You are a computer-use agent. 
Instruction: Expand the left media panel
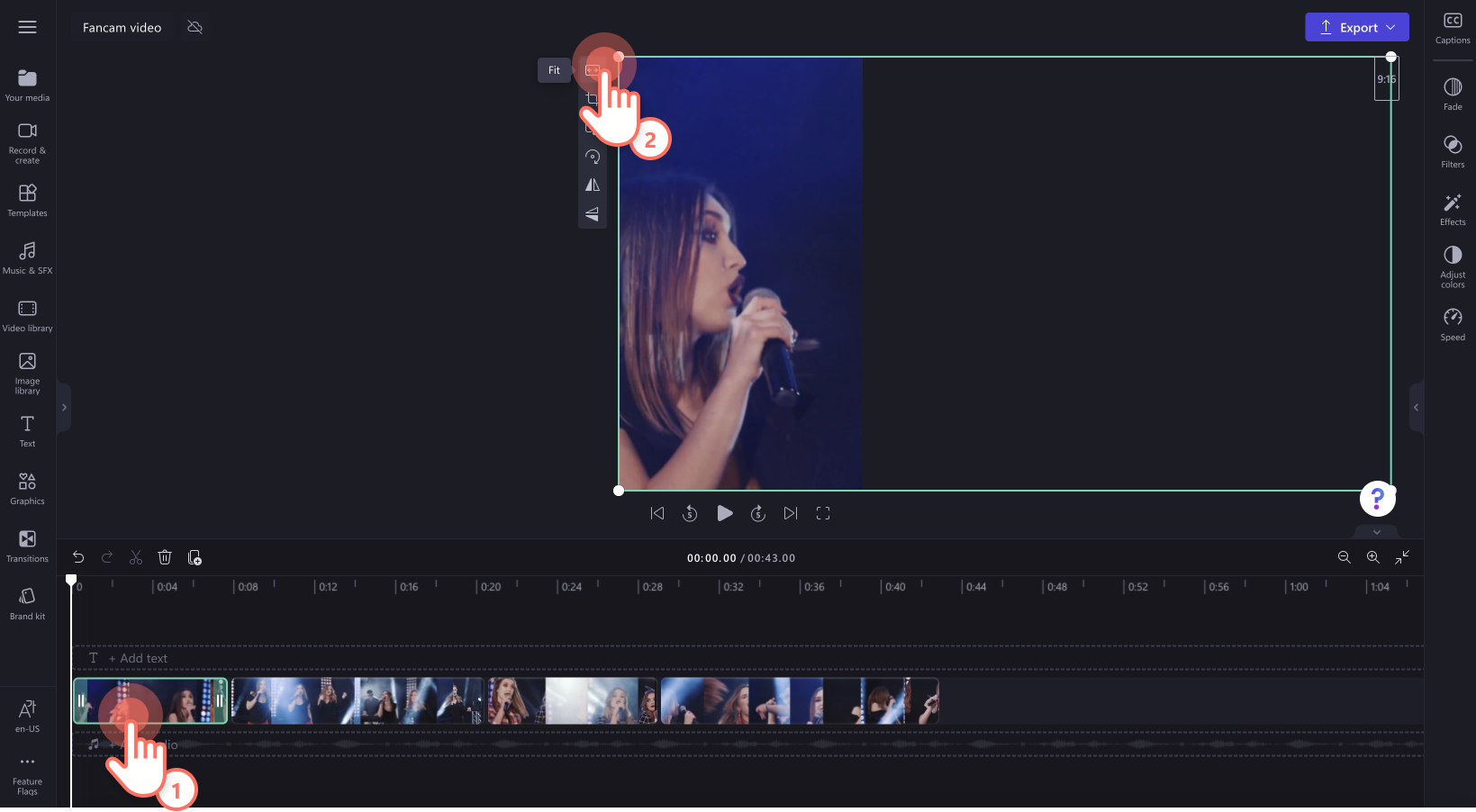64,407
